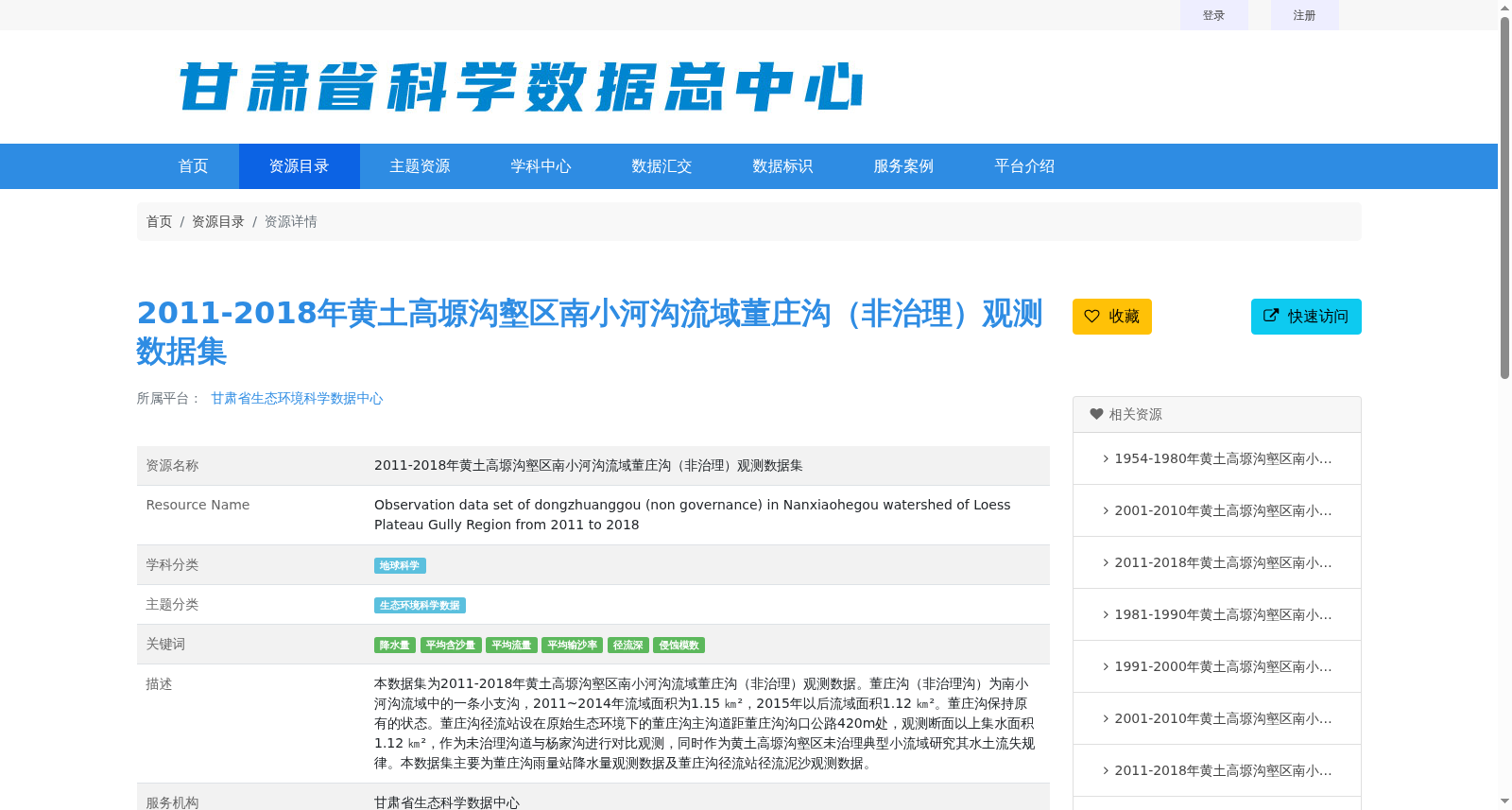1512x810 pixels.
Task: Click the 甘肃省生态科学数据中心 service organization value
Action: pyautogui.click(x=447, y=802)
